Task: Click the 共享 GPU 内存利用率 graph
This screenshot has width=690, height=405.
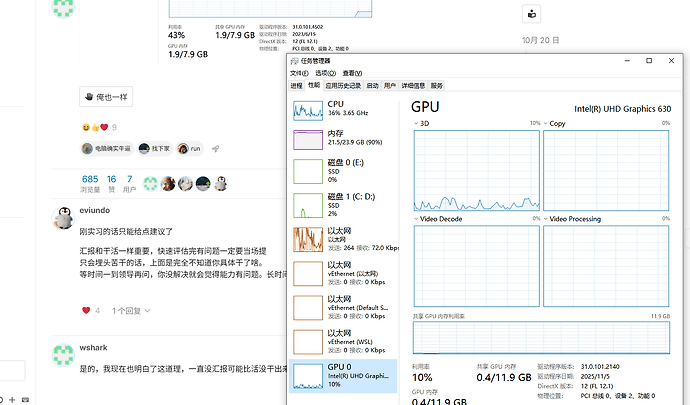Action: pos(541,338)
